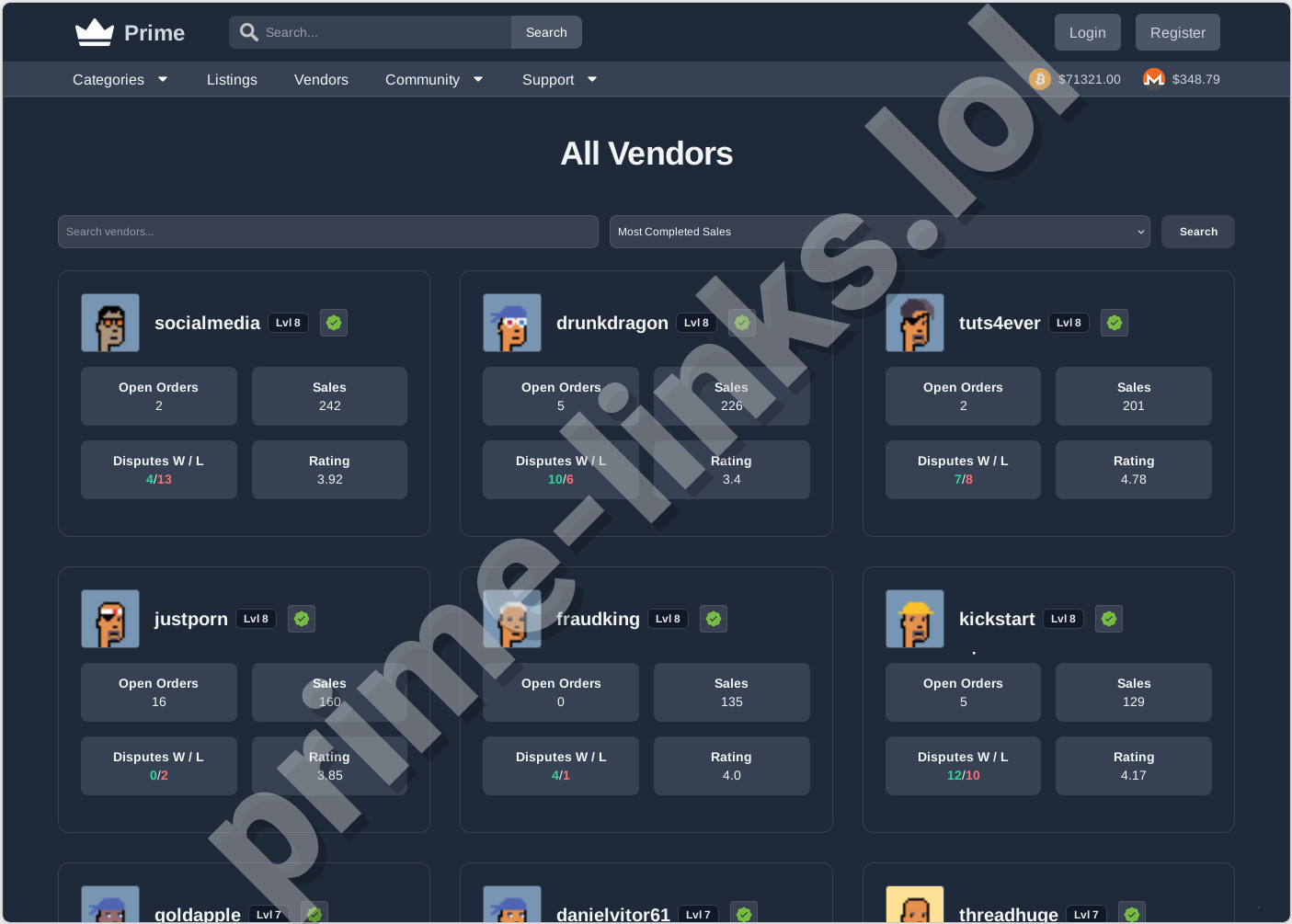Click the Register button
The height and width of the screenshot is (924, 1292).
1177,31
